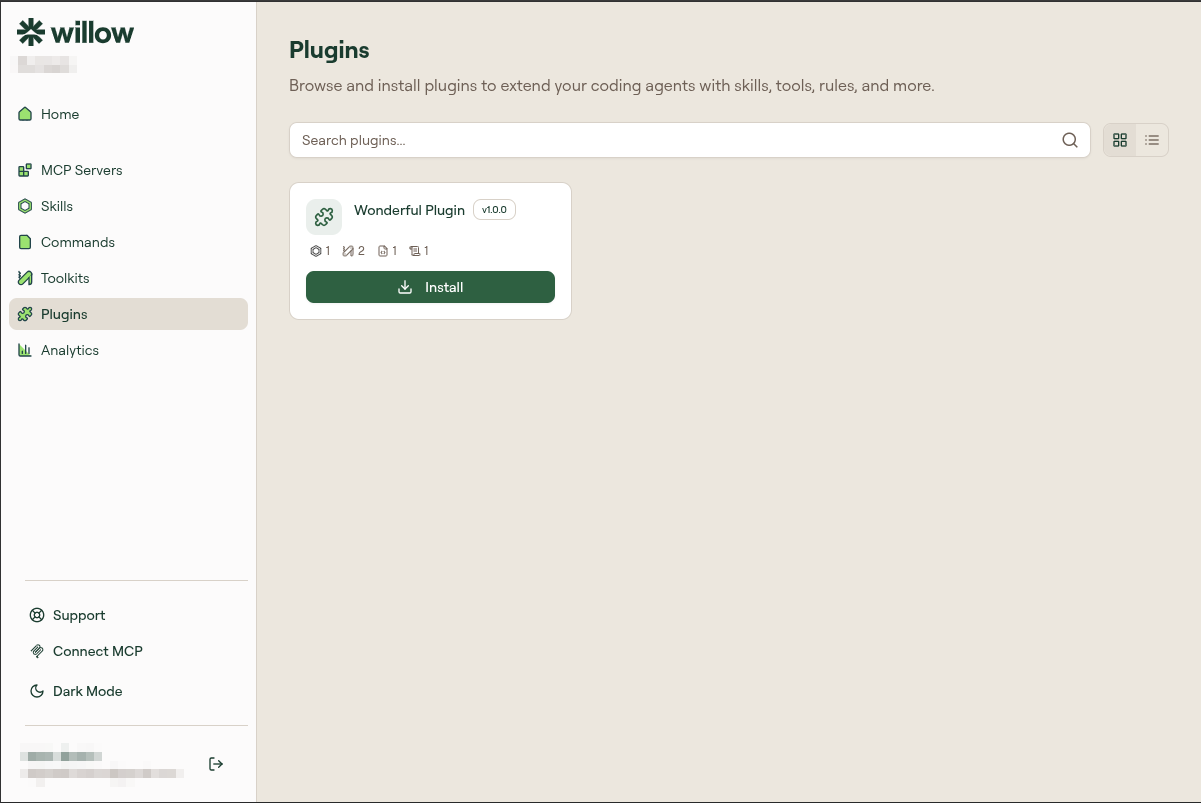Viewport: 1201px width, 803px height.
Task: Click the v1.0.0 version badge
Action: pyautogui.click(x=494, y=210)
